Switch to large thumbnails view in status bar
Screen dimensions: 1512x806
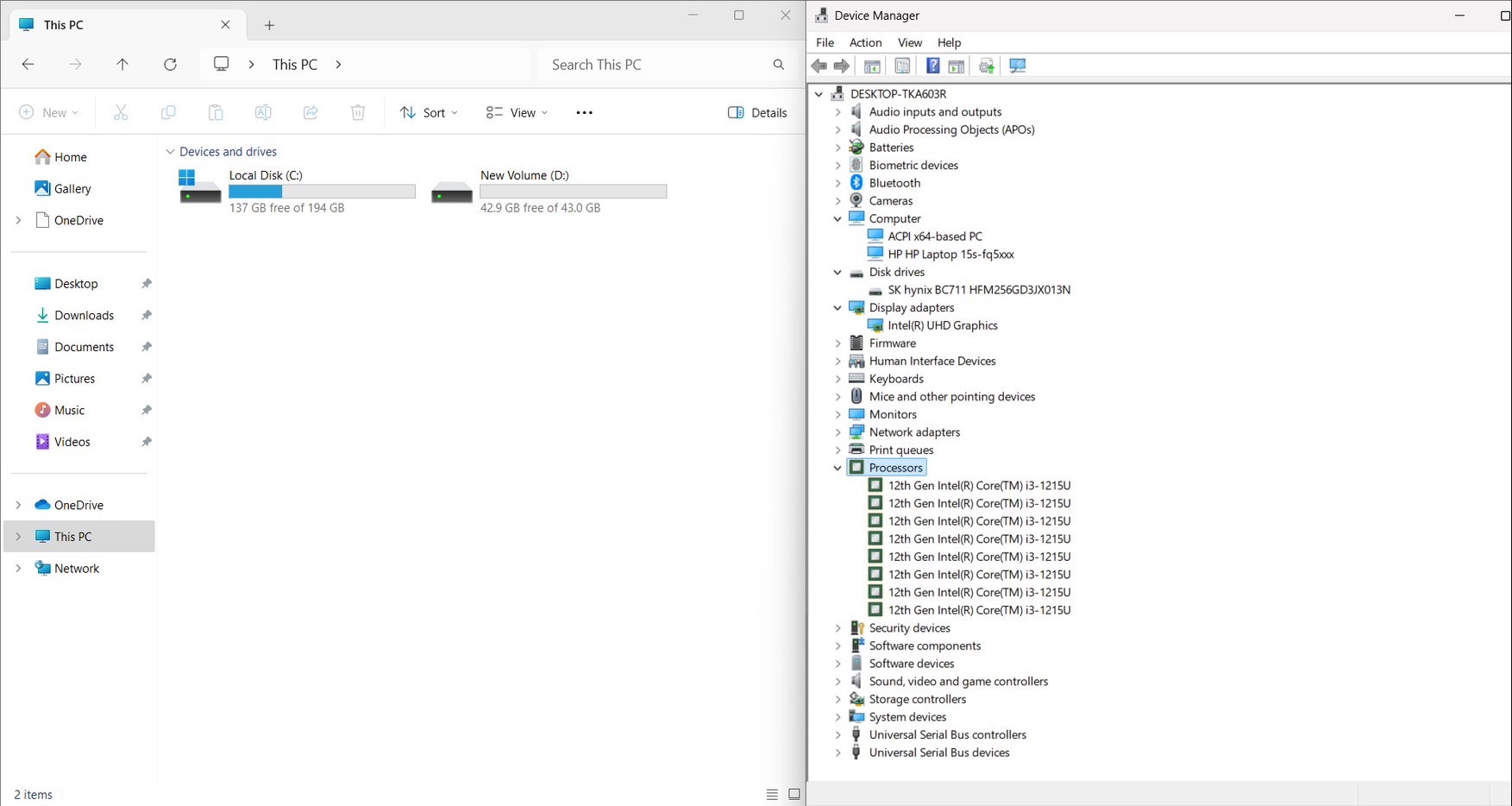click(x=794, y=795)
